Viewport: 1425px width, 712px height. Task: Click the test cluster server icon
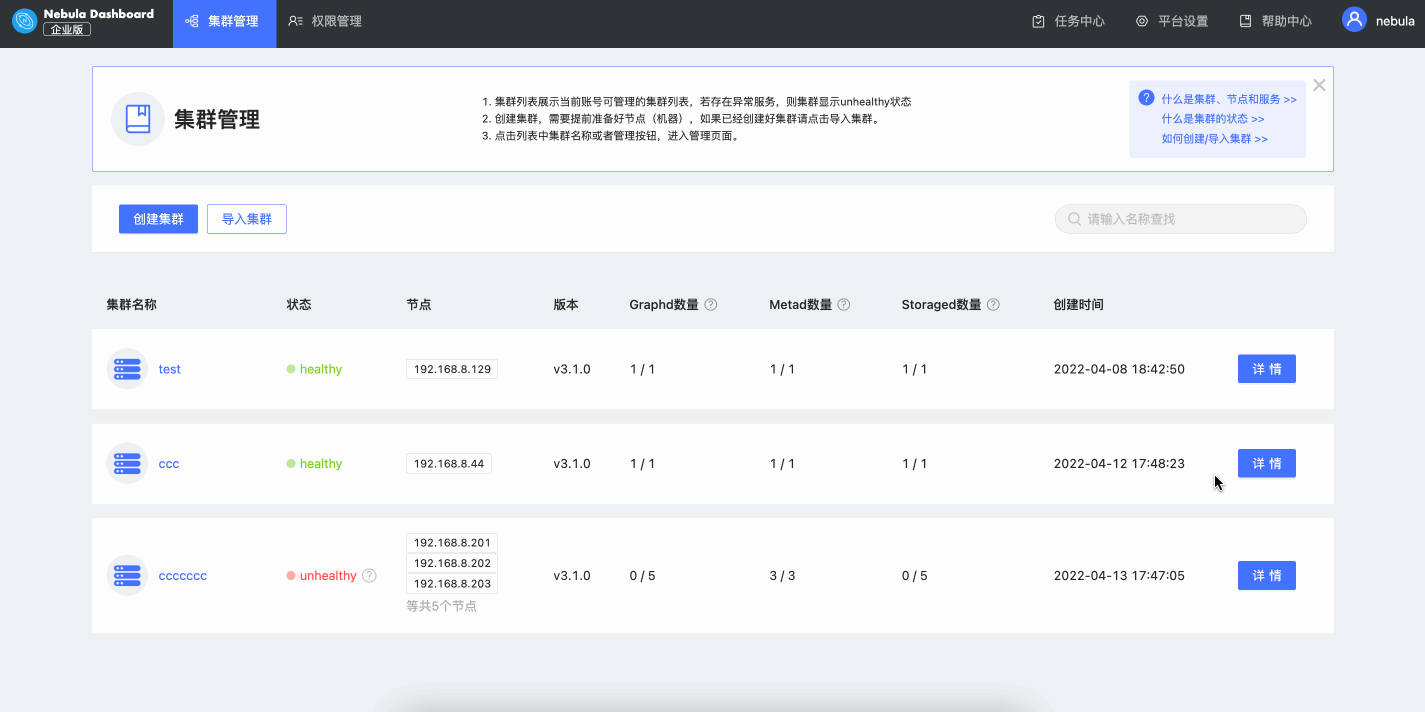[x=127, y=369]
